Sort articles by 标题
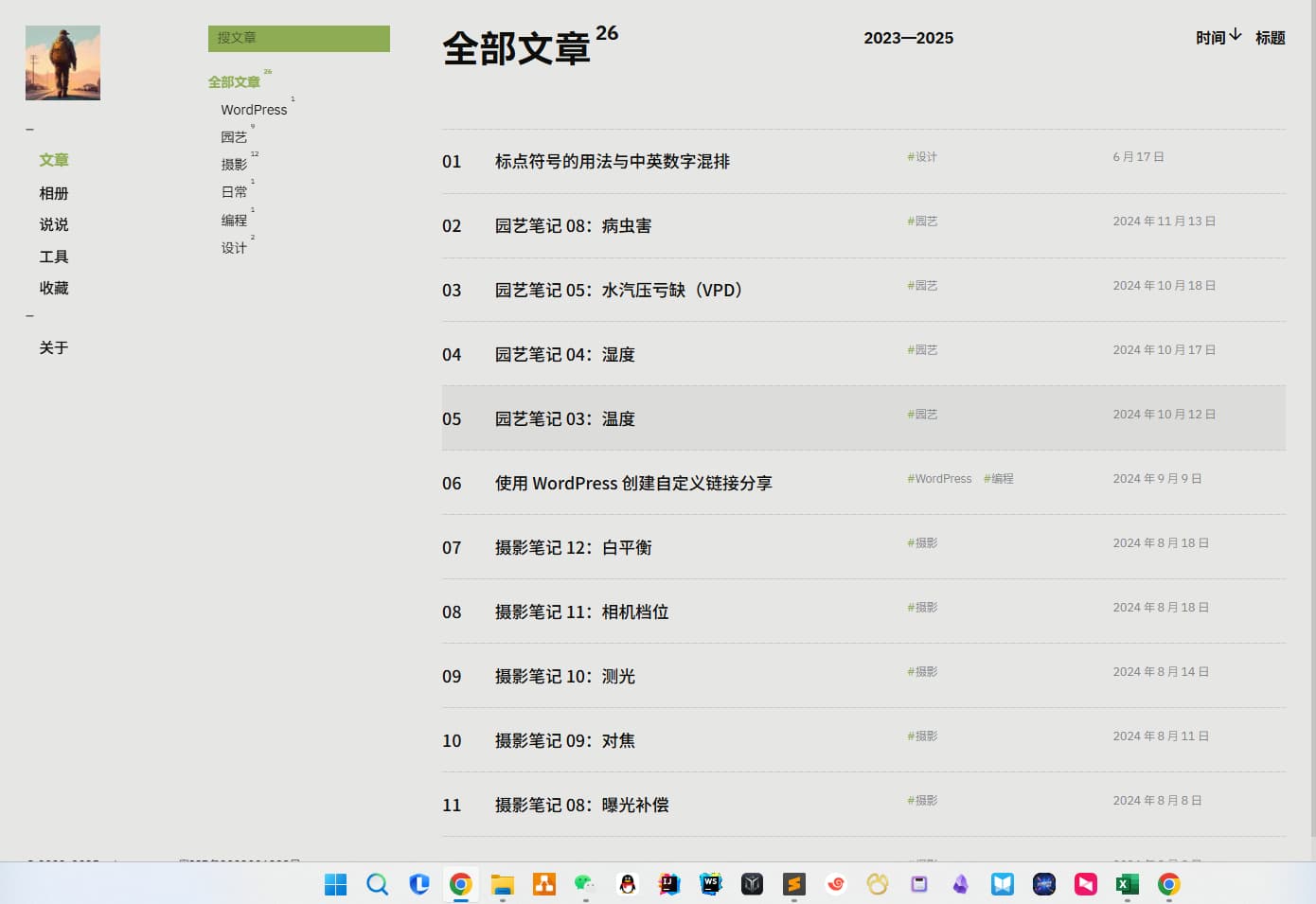The width and height of the screenshot is (1316, 904). [x=1270, y=38]
